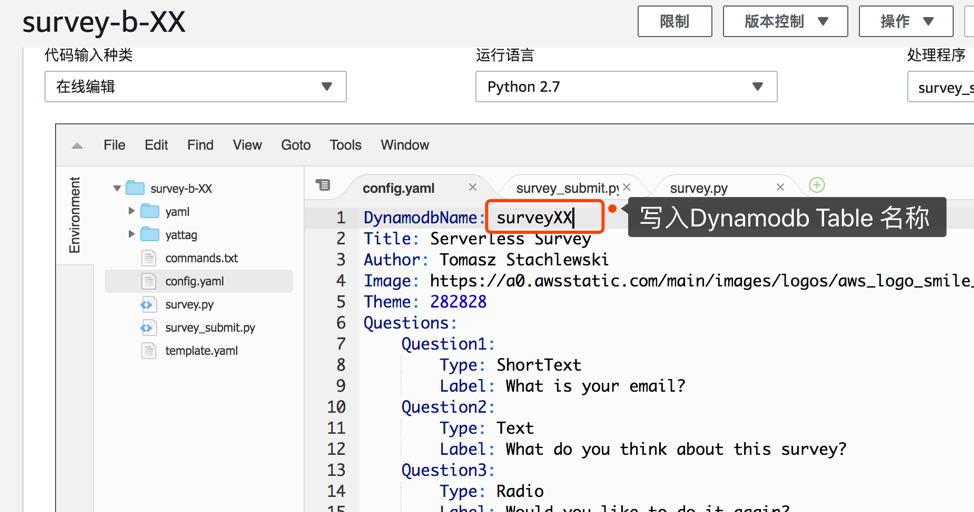Image resolution: width=974 pixels, height=512 pixels.
Task: Click the yattag folder icon
Action: coord(150,234)
